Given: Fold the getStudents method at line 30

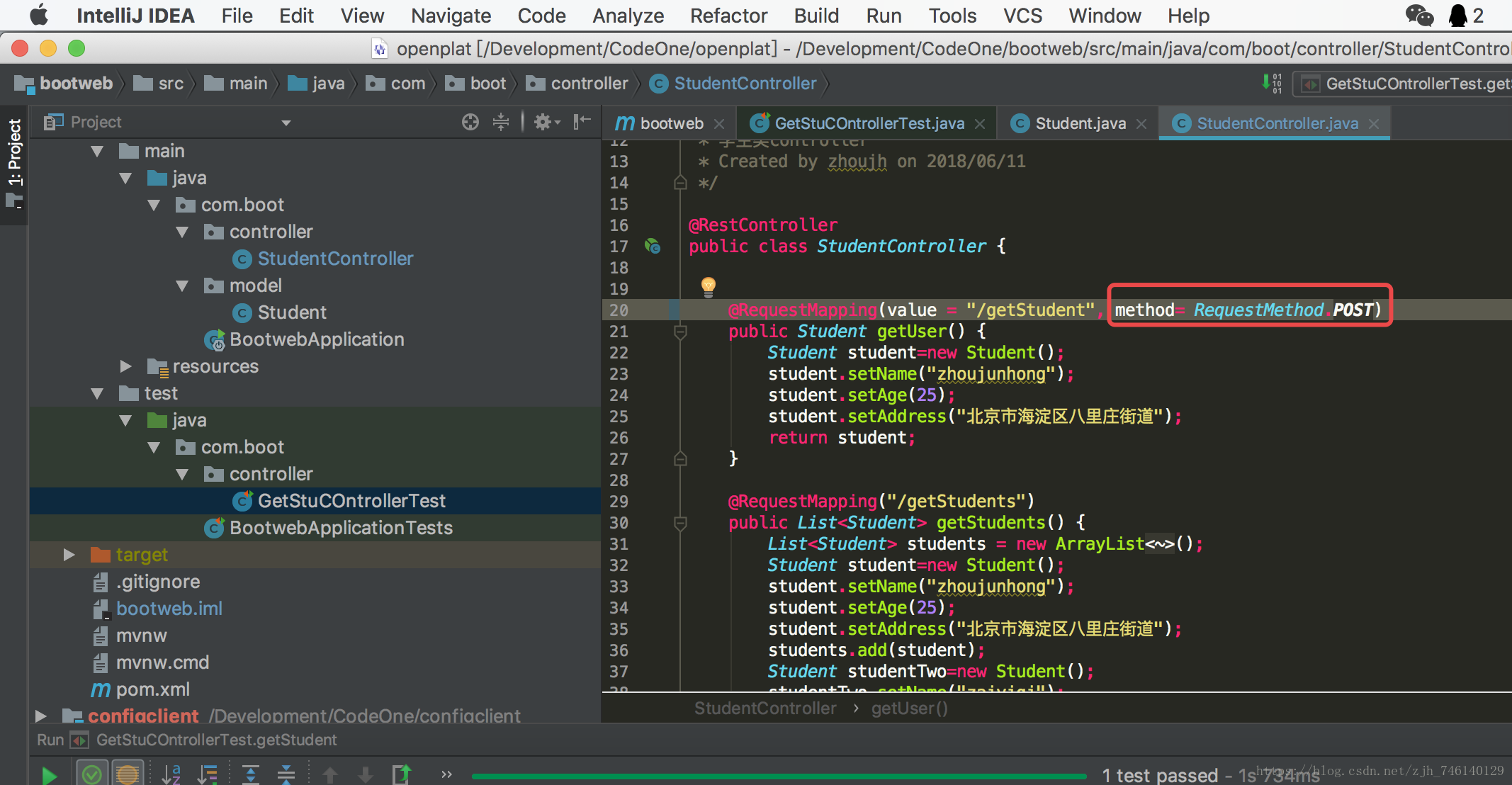Looking at the screenshot, I should 680,523.
